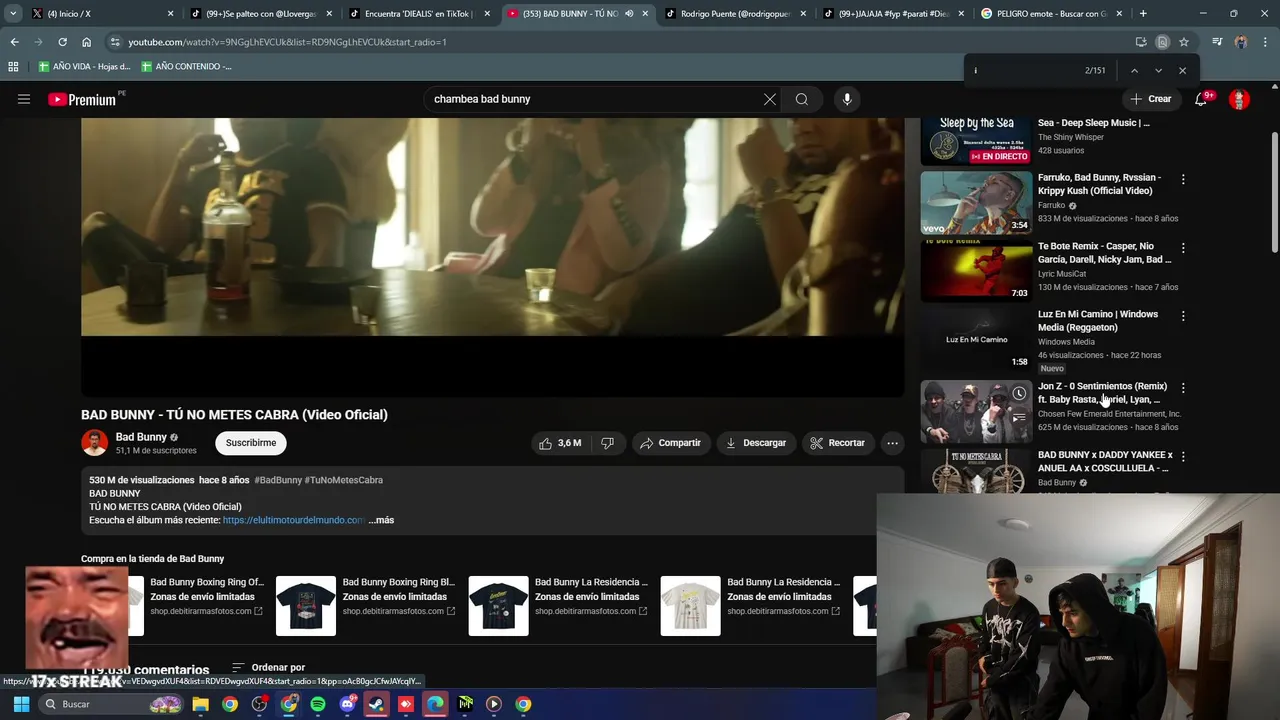The width and height of the screenshot is (1280, 720).
Task: Open options for BAD BUNNY x DADDY YANKEE video
Action: (1183, 456)
